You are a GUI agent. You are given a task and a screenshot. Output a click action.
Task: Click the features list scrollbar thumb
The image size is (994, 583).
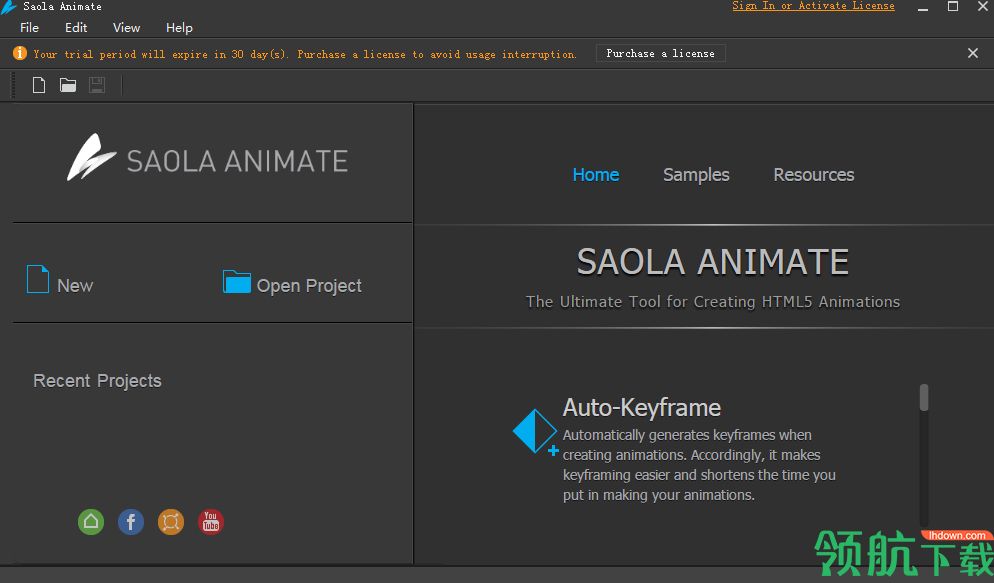(x=924, y=397)
